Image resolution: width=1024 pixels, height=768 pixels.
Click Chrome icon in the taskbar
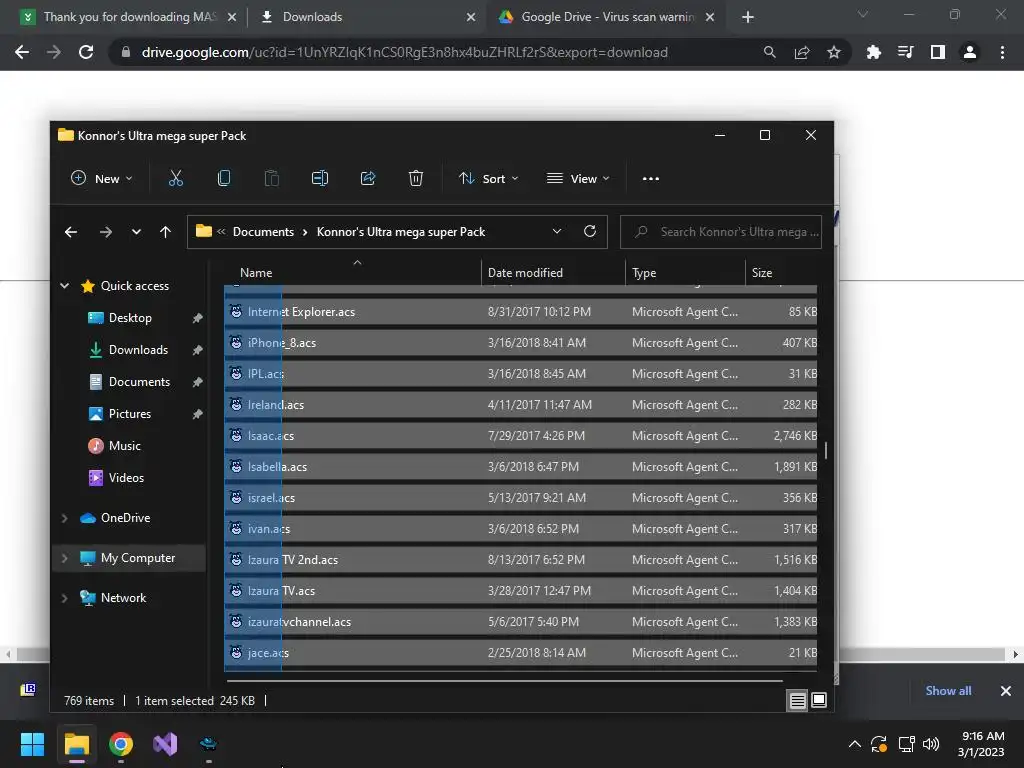click(x=121, y=744)
